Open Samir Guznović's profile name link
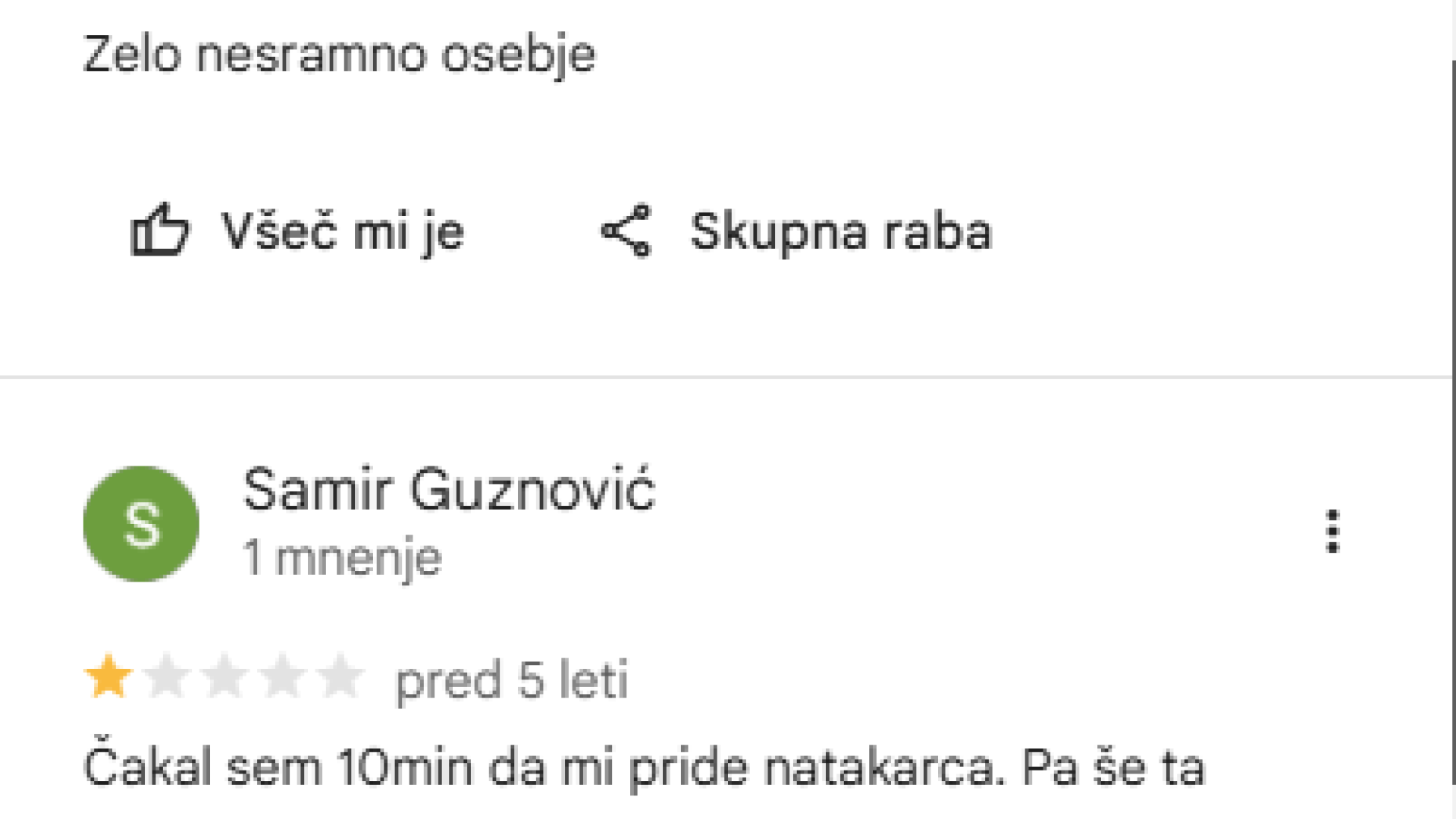Screen dimensions: 1456x819 [x=448, y=490]
